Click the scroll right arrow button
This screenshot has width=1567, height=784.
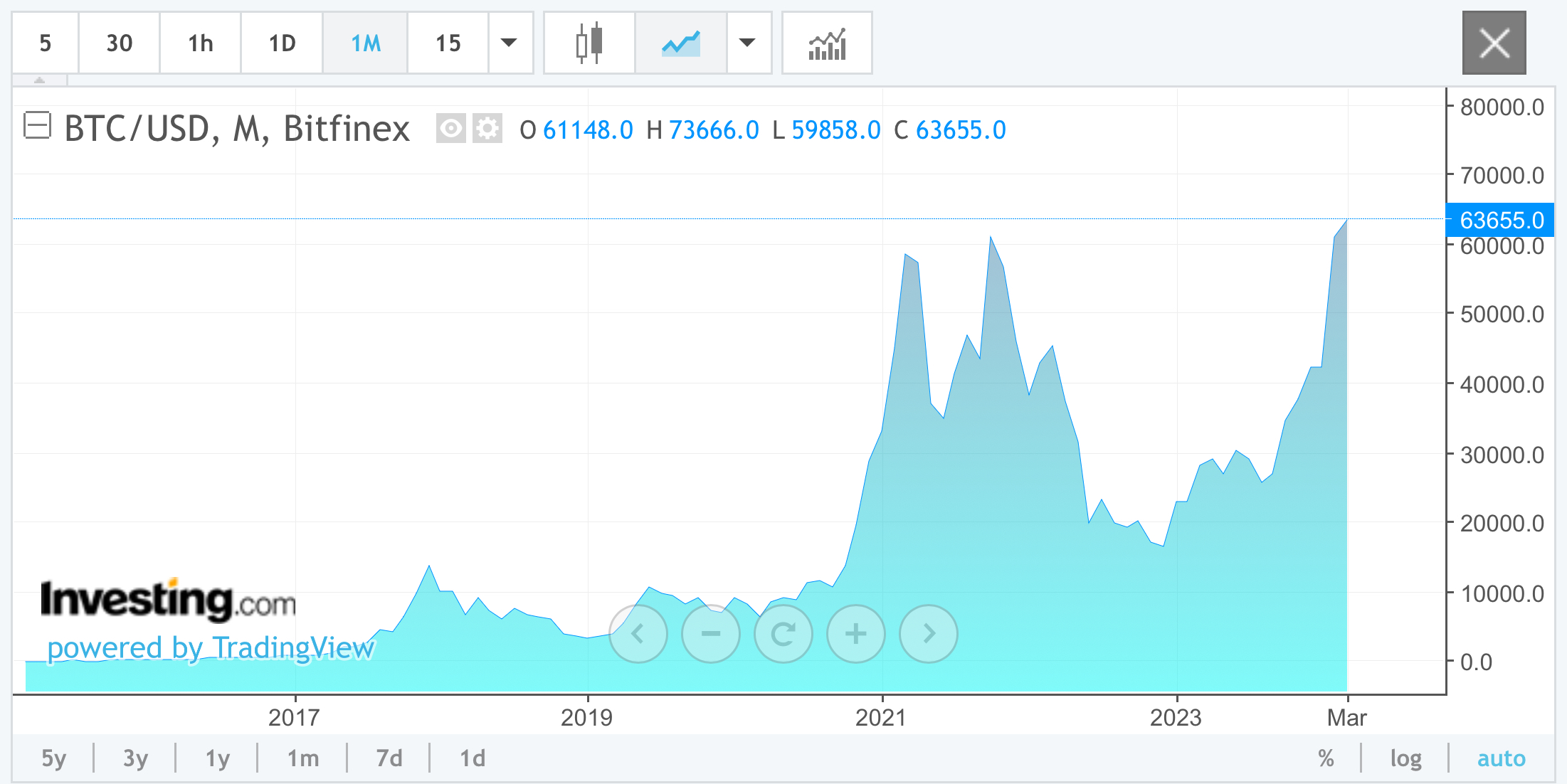pyautogui.click(x=929, y=633)
